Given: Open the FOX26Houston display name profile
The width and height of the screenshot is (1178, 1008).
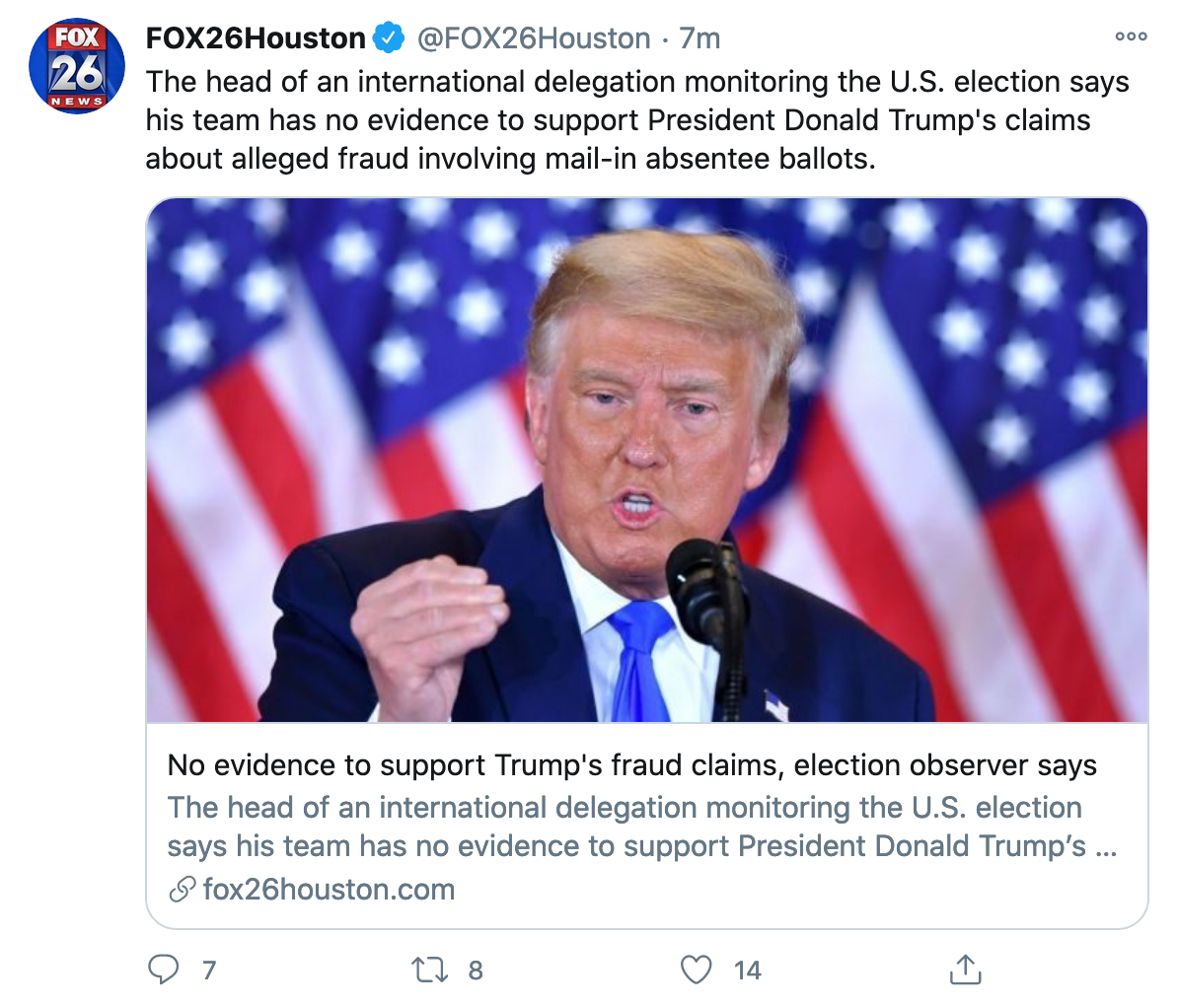Looking at the screenshot, I should (256, 38).
